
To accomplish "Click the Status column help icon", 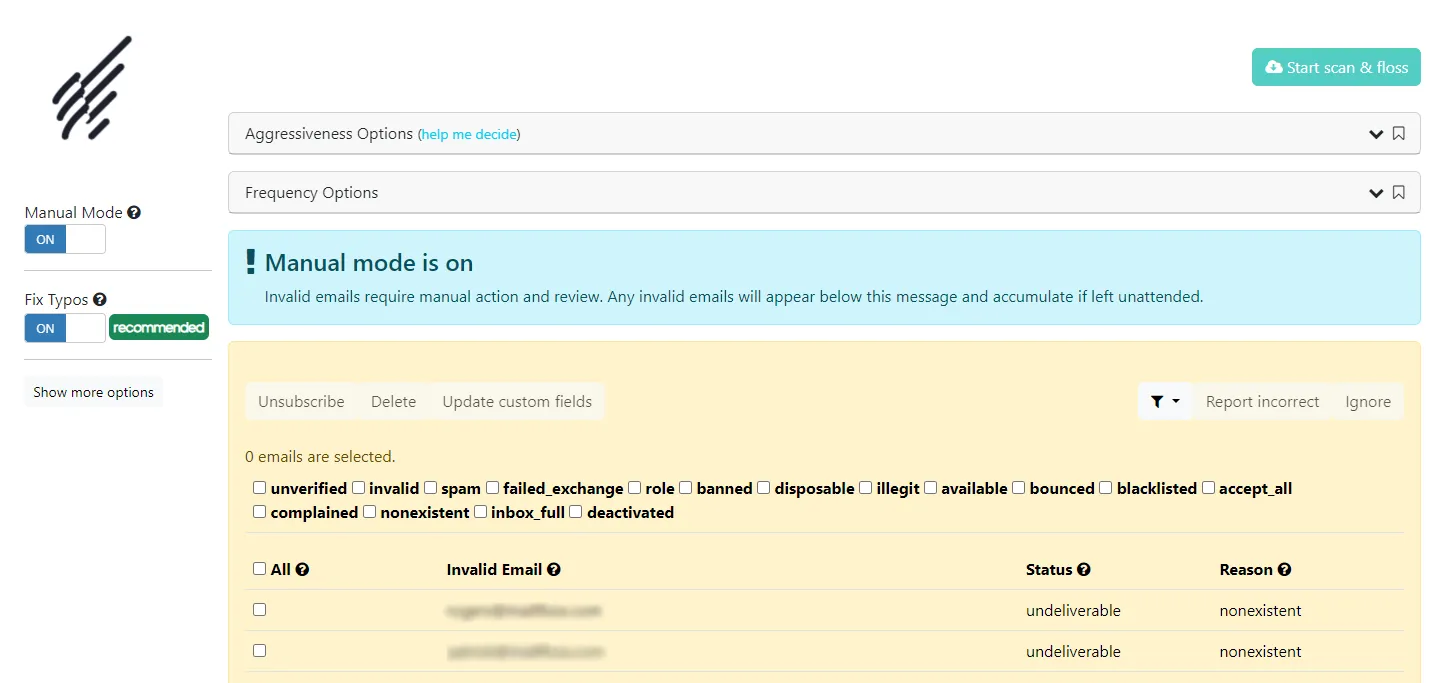I will pos(1084,569).
